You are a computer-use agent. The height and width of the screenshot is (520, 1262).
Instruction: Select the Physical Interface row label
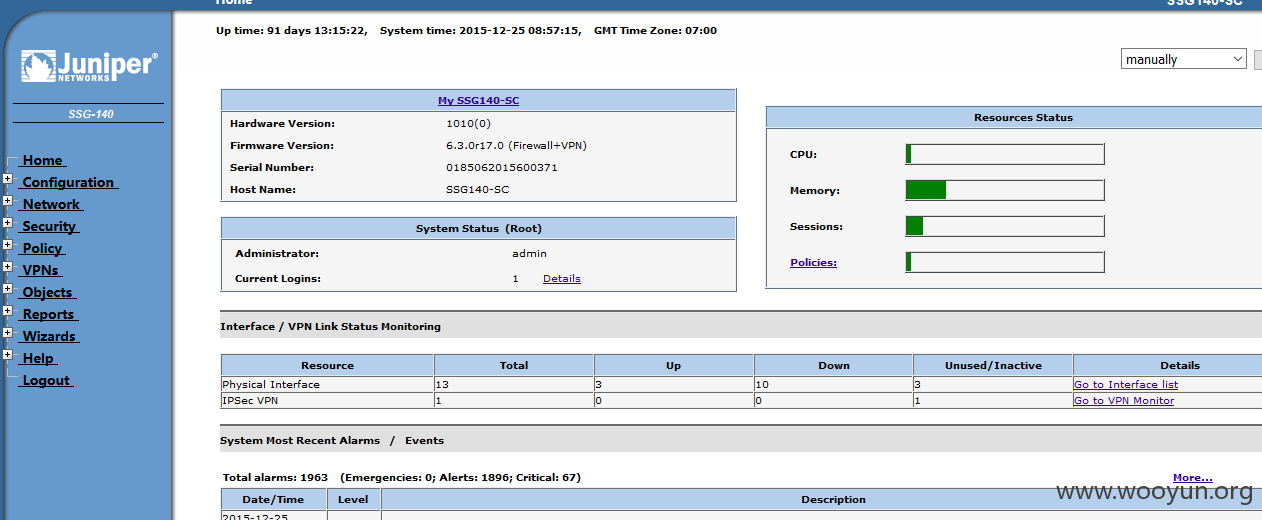(x=271, y=385)
